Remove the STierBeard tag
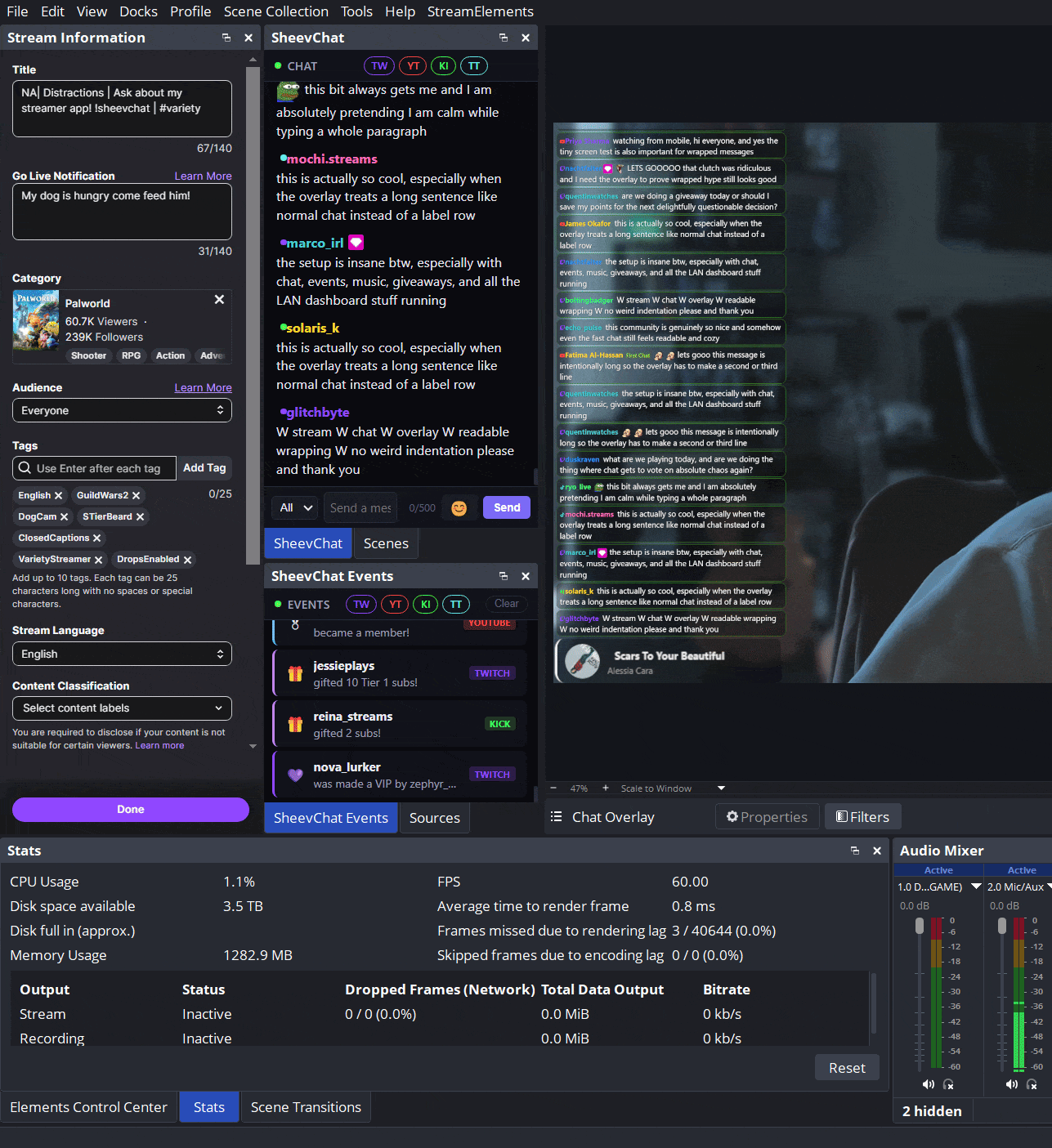The image size is (1052, 1148). coord(141,517)
